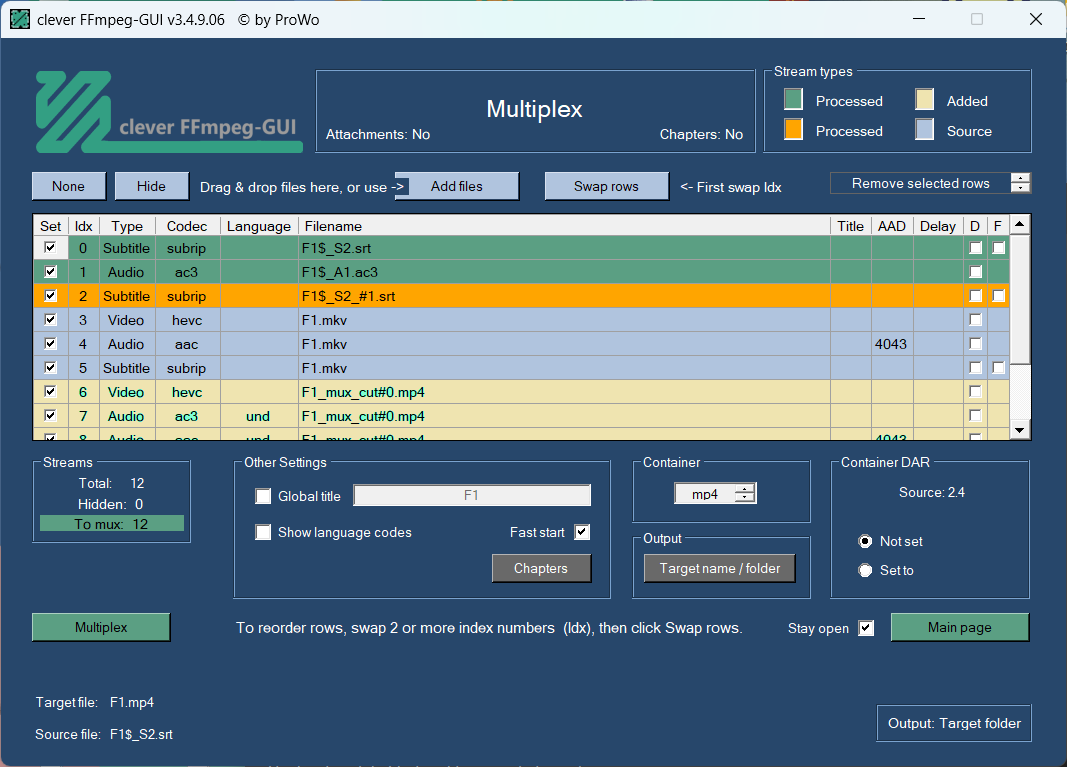Open the container format mp4 dropdown
Viewport: 1067px width, 767px height.
coord(714,493)
